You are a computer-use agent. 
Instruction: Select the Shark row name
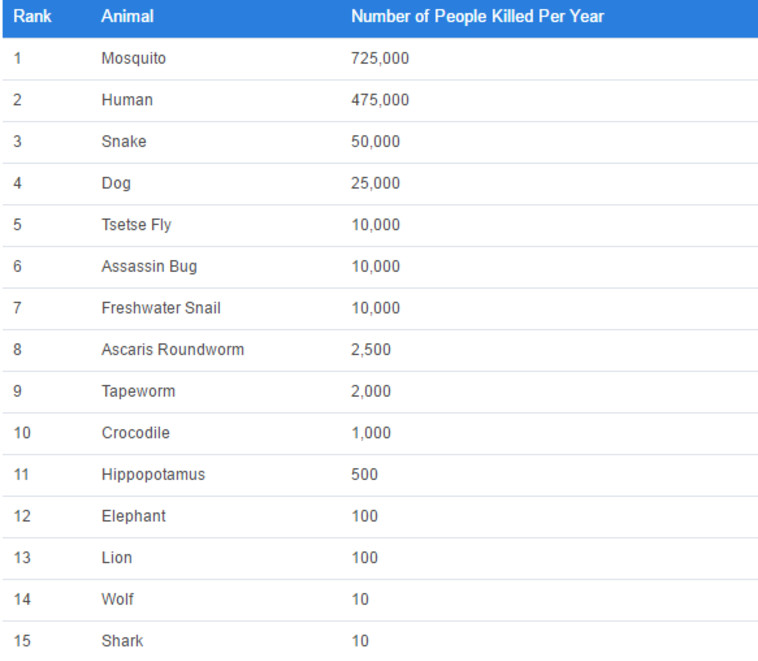tap(122, 641)
